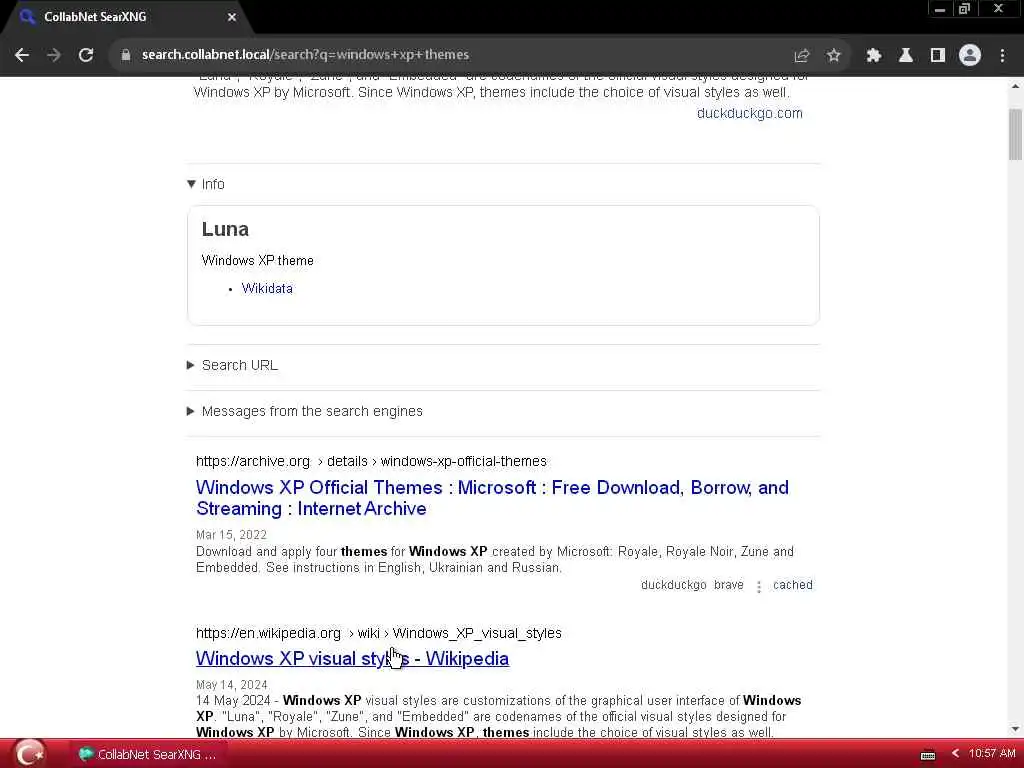Screen dimensions: 1024x768
Task: Click the archive.org result URL
Action: pos(371,461)
